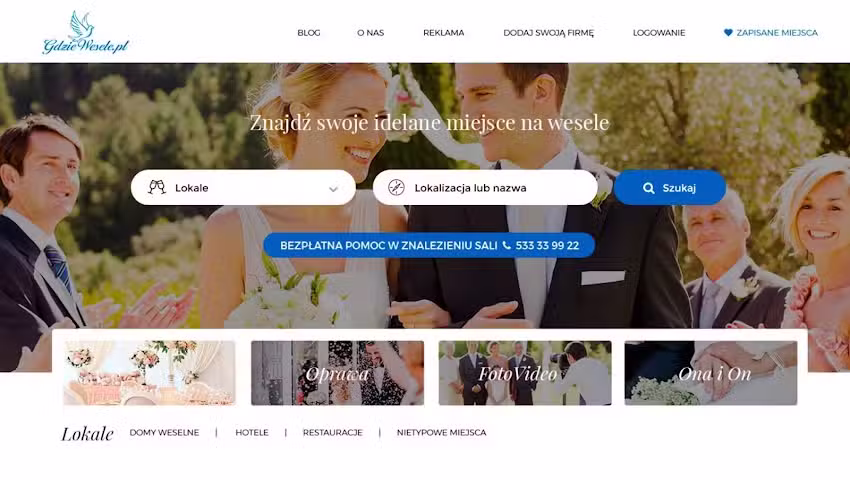Click the GdzieWesele.pl dove logo
850x480 pixels.
pyautogui.click(x=86, y=33)
